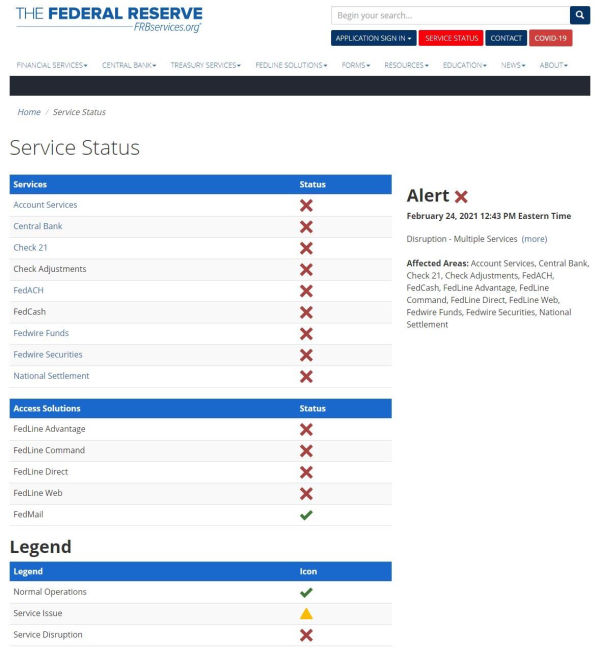The width and height of the screenshot is (600, 664).
Task: Click the red Service Status button
Action: tap(451, 38)
